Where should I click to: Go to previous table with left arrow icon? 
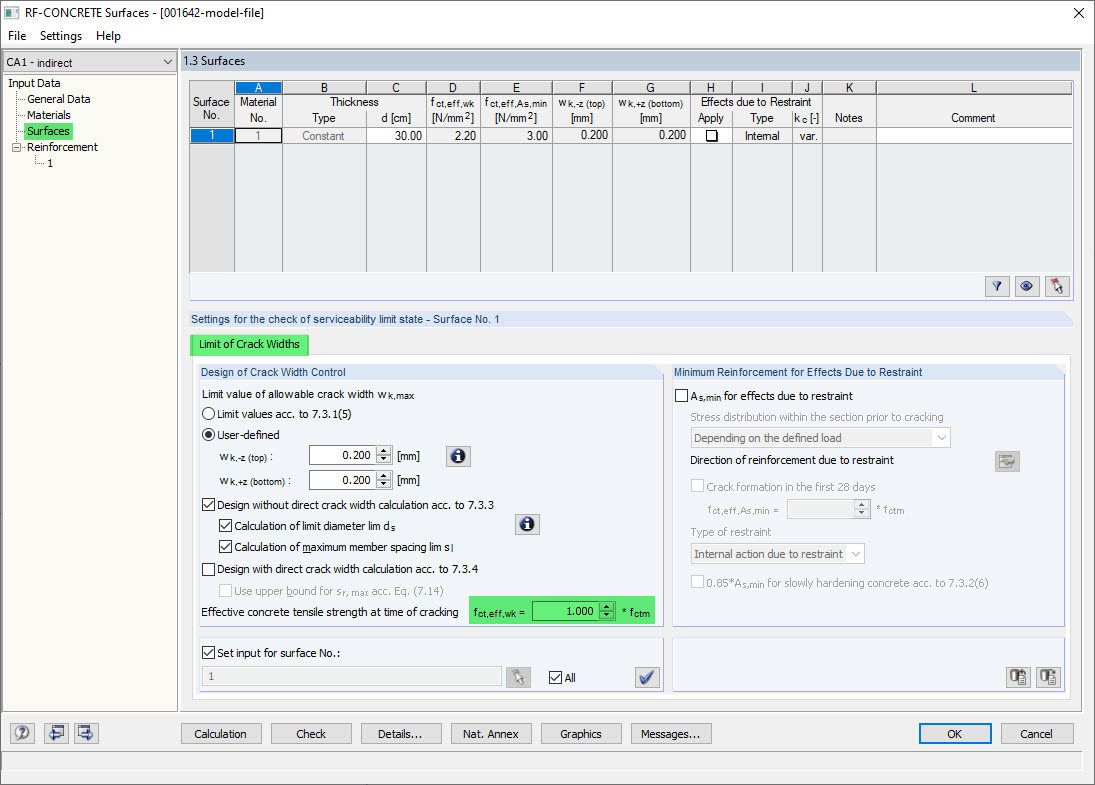coord(56,733)
